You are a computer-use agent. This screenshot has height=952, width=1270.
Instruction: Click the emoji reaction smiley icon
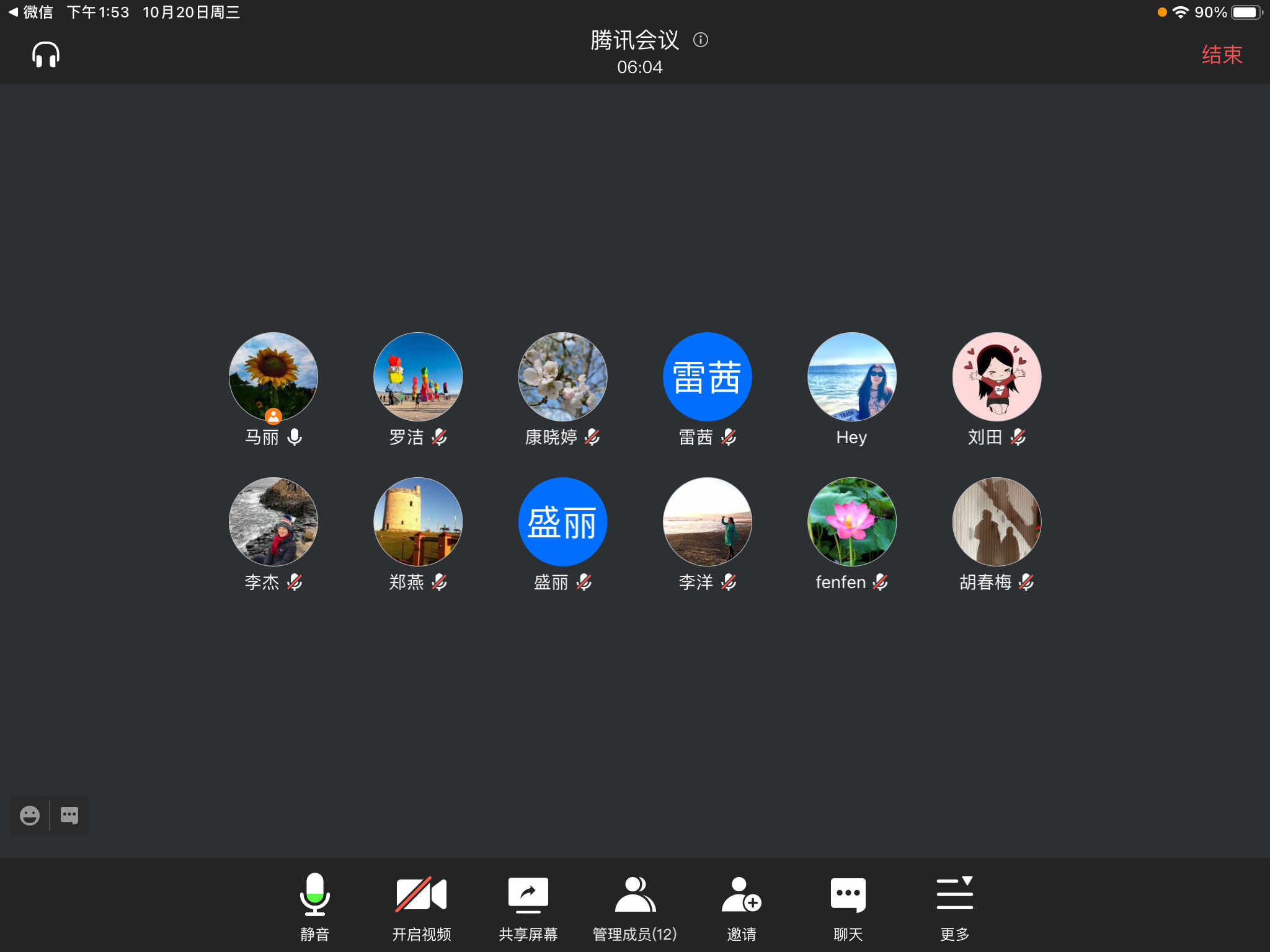click(30, 815)
